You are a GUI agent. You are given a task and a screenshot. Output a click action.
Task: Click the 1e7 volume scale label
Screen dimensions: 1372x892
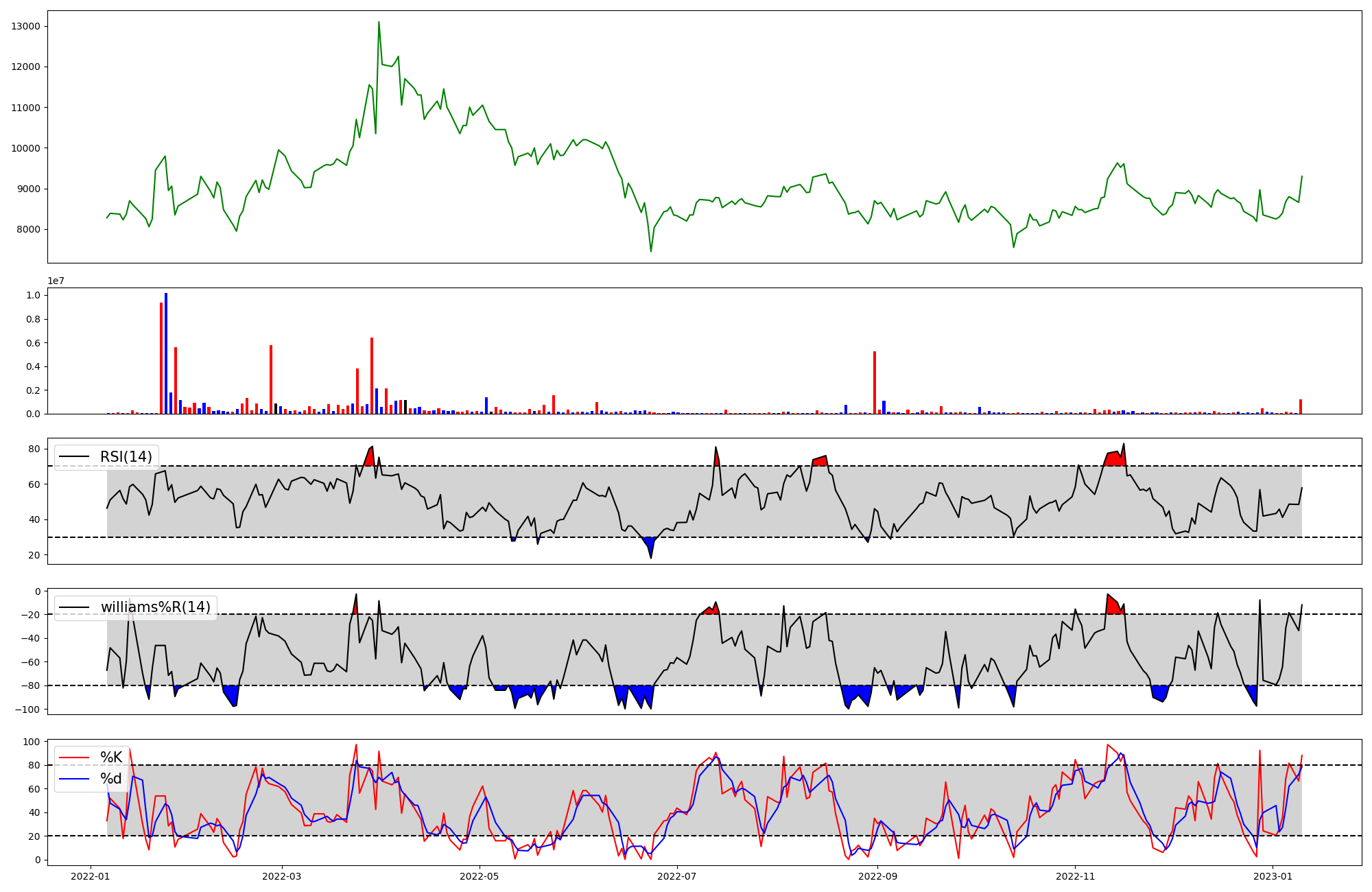click(56, 281)
